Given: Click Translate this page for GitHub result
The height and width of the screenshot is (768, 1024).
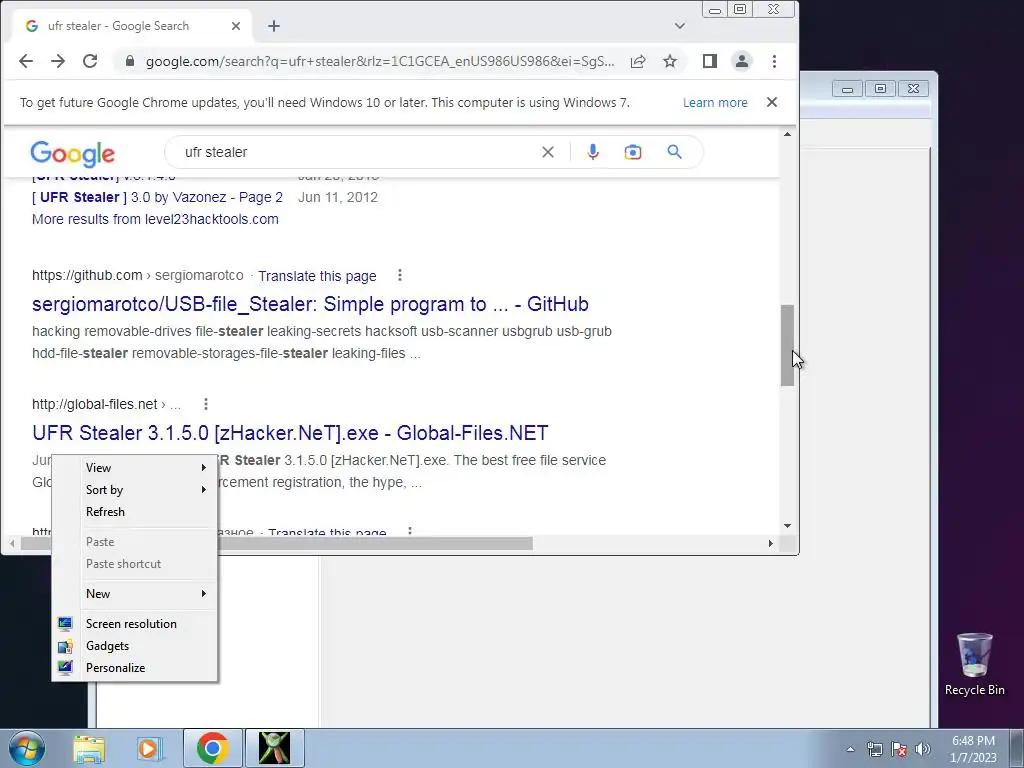Looking at the screenshot, I should click(x=317, y=276).
